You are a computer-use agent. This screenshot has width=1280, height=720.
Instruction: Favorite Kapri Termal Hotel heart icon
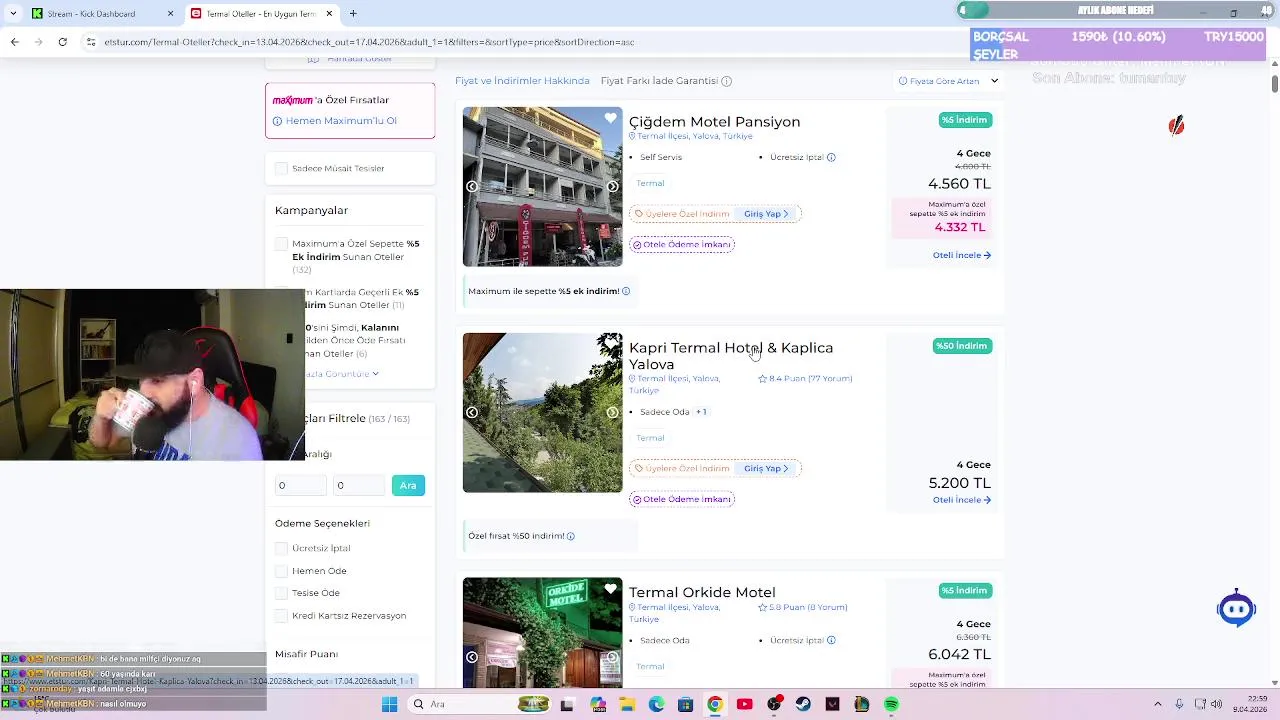610,344
